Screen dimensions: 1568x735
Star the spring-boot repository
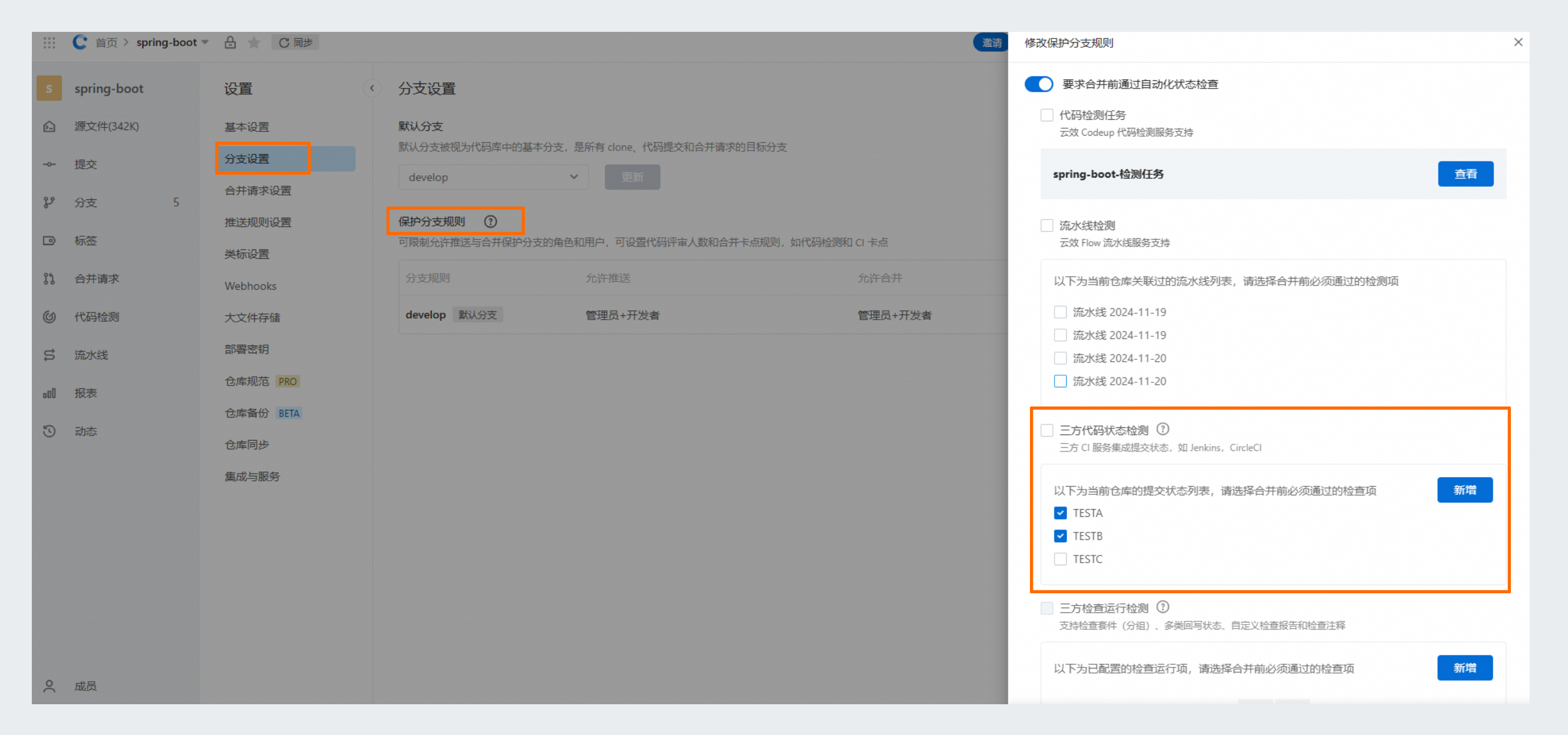[254, 42]
